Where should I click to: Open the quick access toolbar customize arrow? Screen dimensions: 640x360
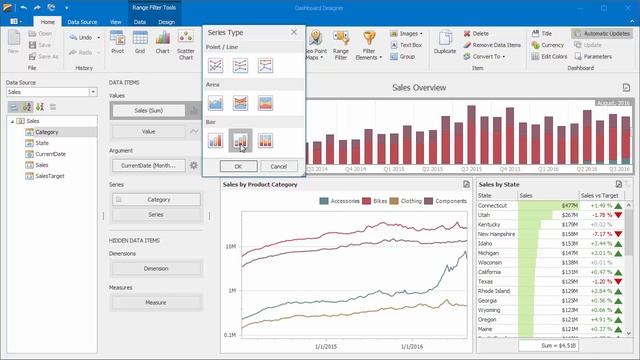(67, 8)
